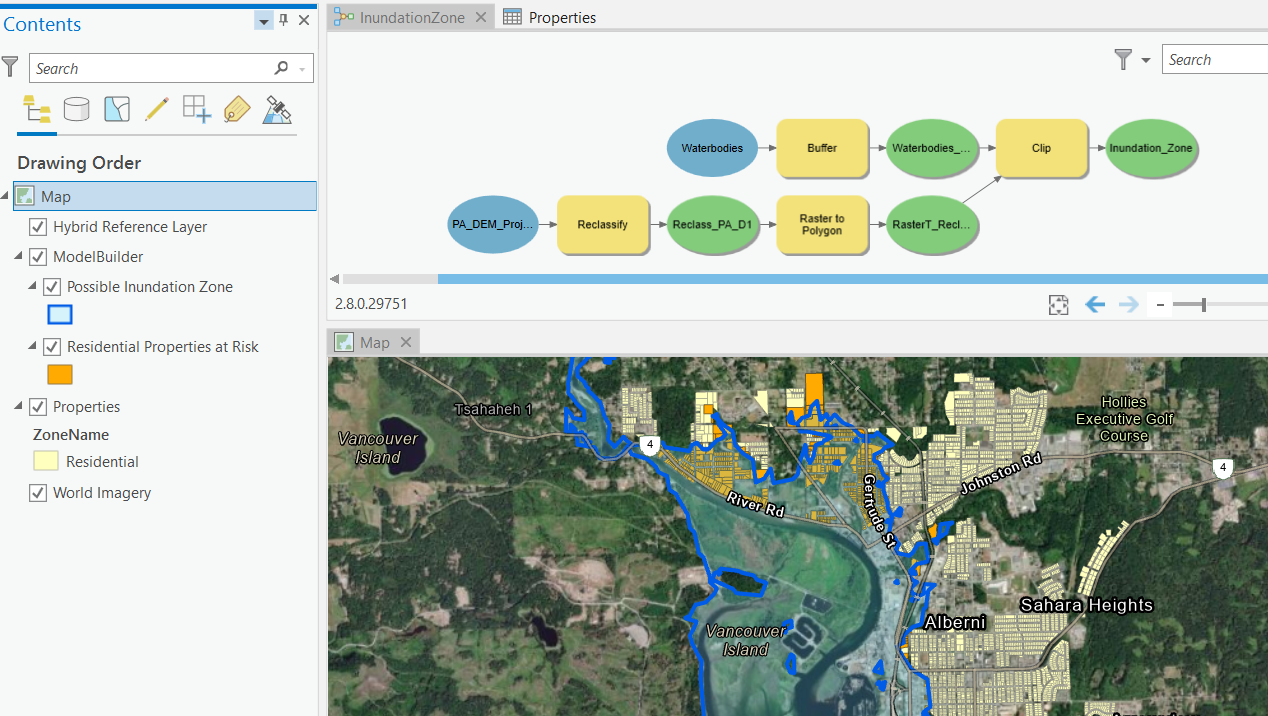Viewport: 1268px width, 716px height.
Task: Select the InundationZone model tab
Action: point(412,17)
